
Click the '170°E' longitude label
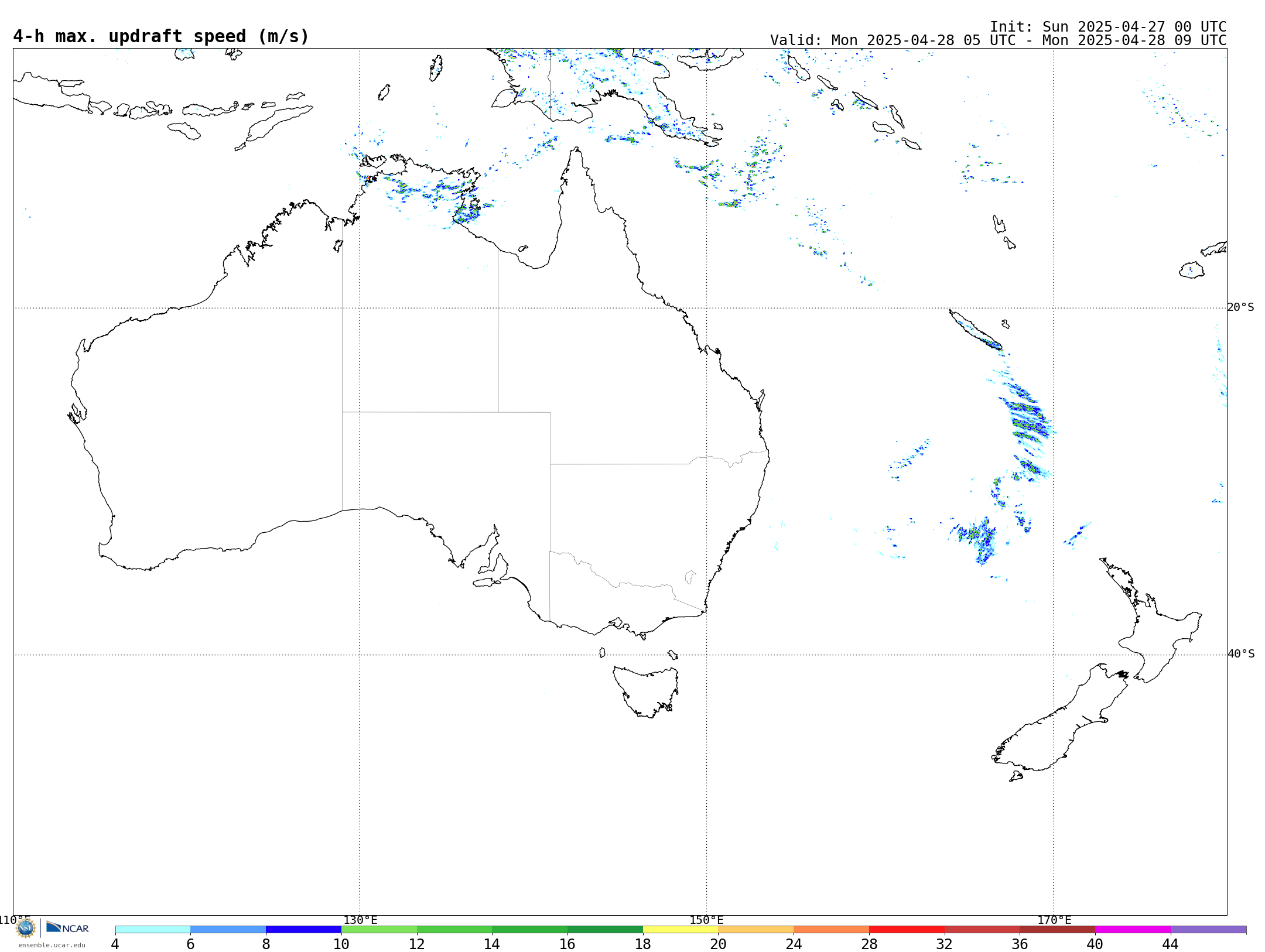tap(1054, 920)
